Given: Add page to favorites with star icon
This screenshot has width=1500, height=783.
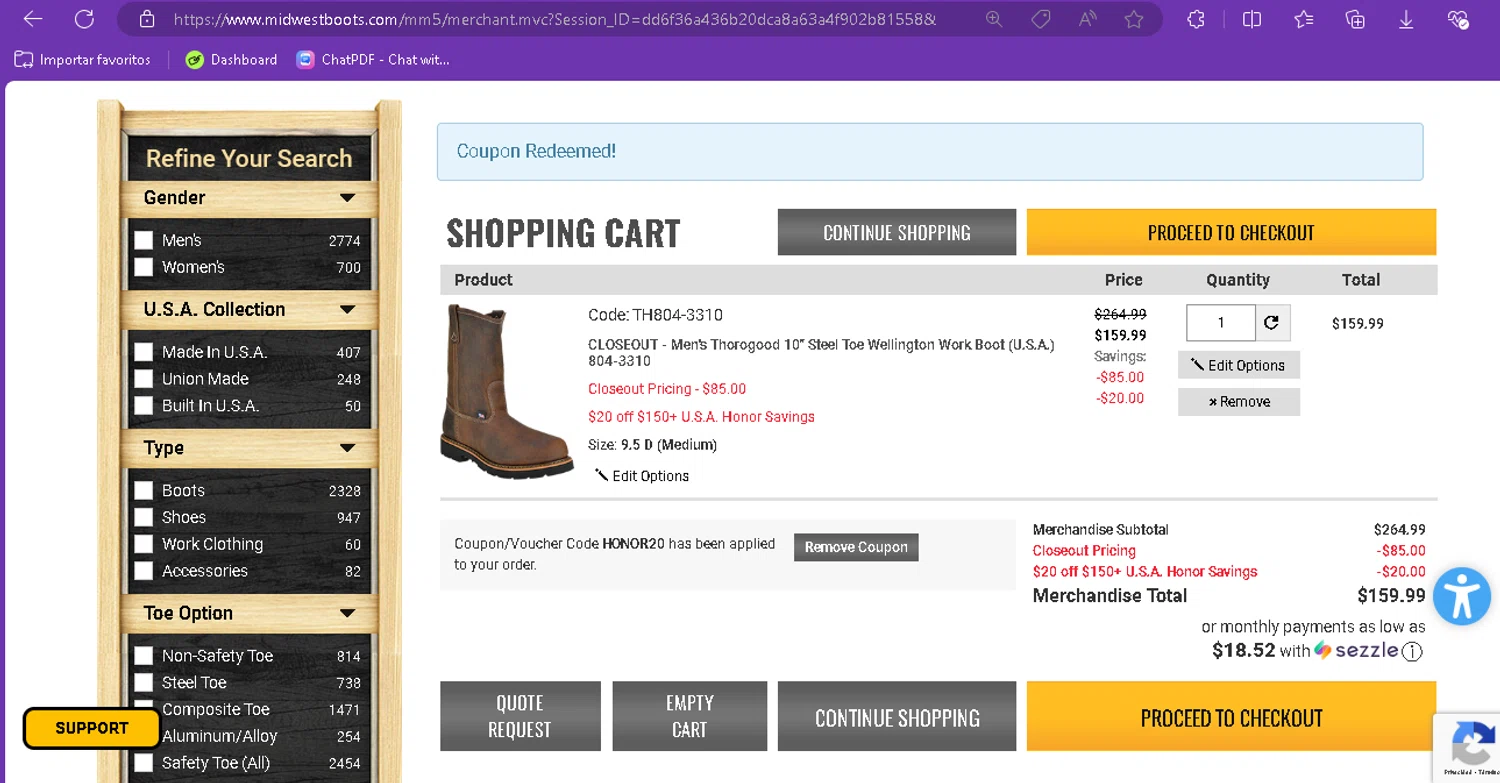Looking at the screenshot, I should point(1133,19).
